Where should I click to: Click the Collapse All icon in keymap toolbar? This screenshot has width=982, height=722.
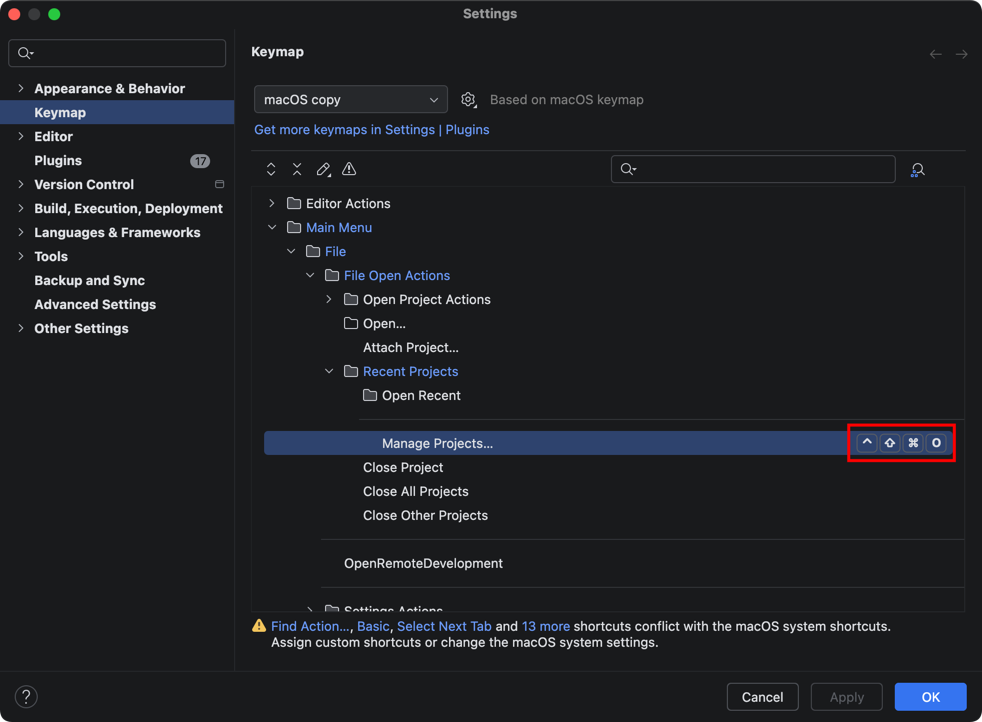tap(297, 170)
